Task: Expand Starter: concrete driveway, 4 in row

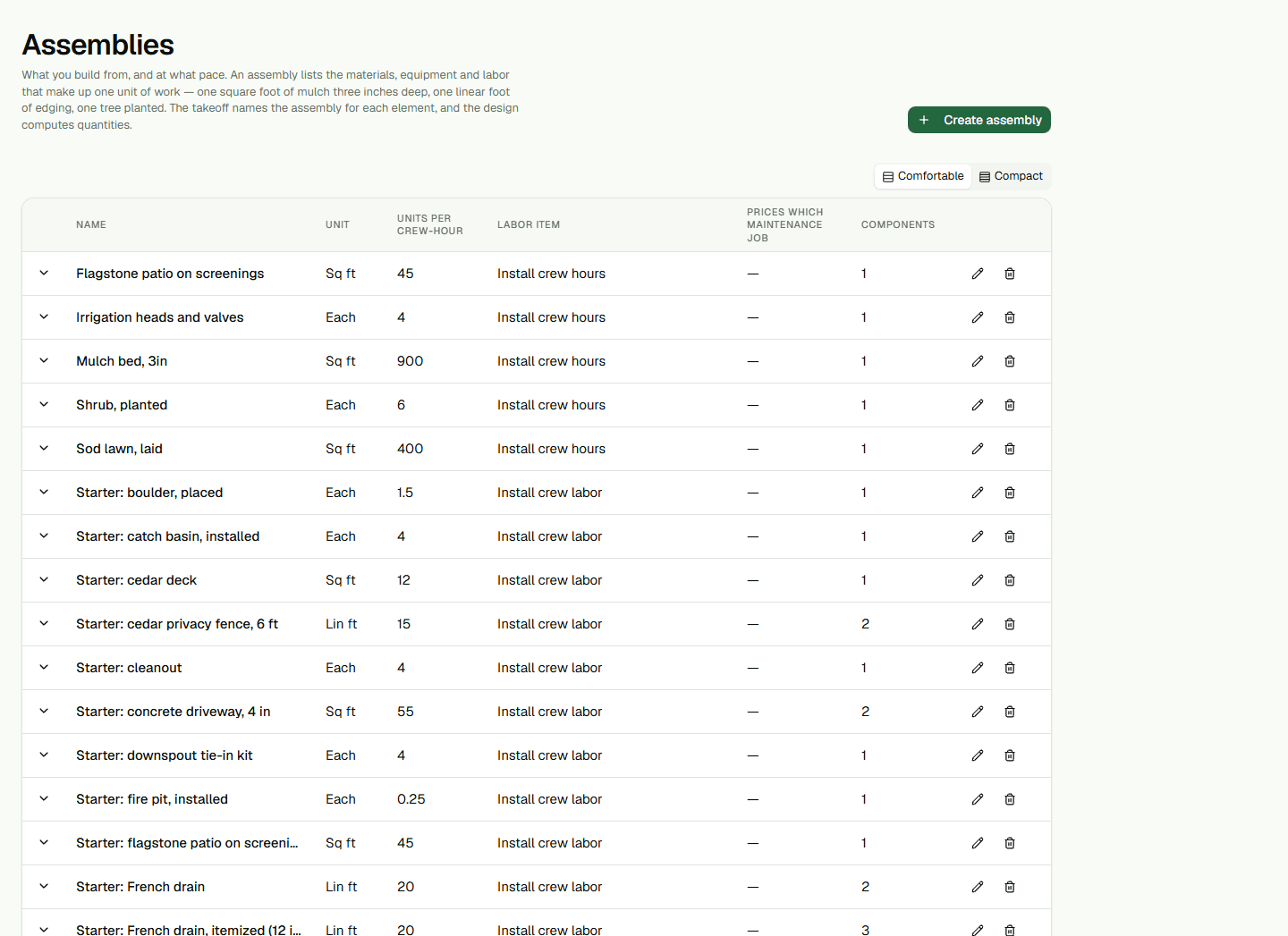Action: [x=44, y=712]
